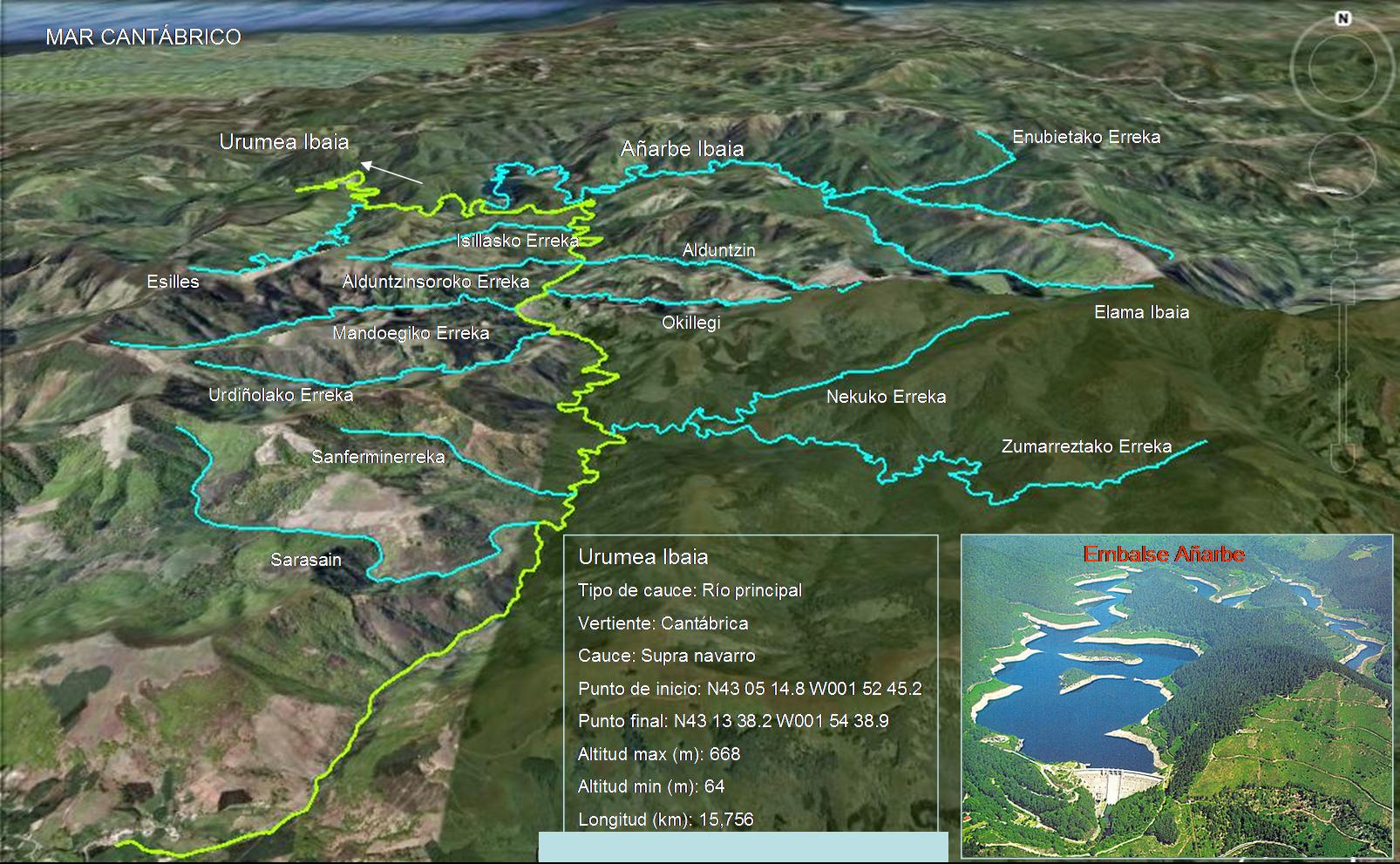
Task: Click the Move joystick circle
Action: tap(1342, 164)
